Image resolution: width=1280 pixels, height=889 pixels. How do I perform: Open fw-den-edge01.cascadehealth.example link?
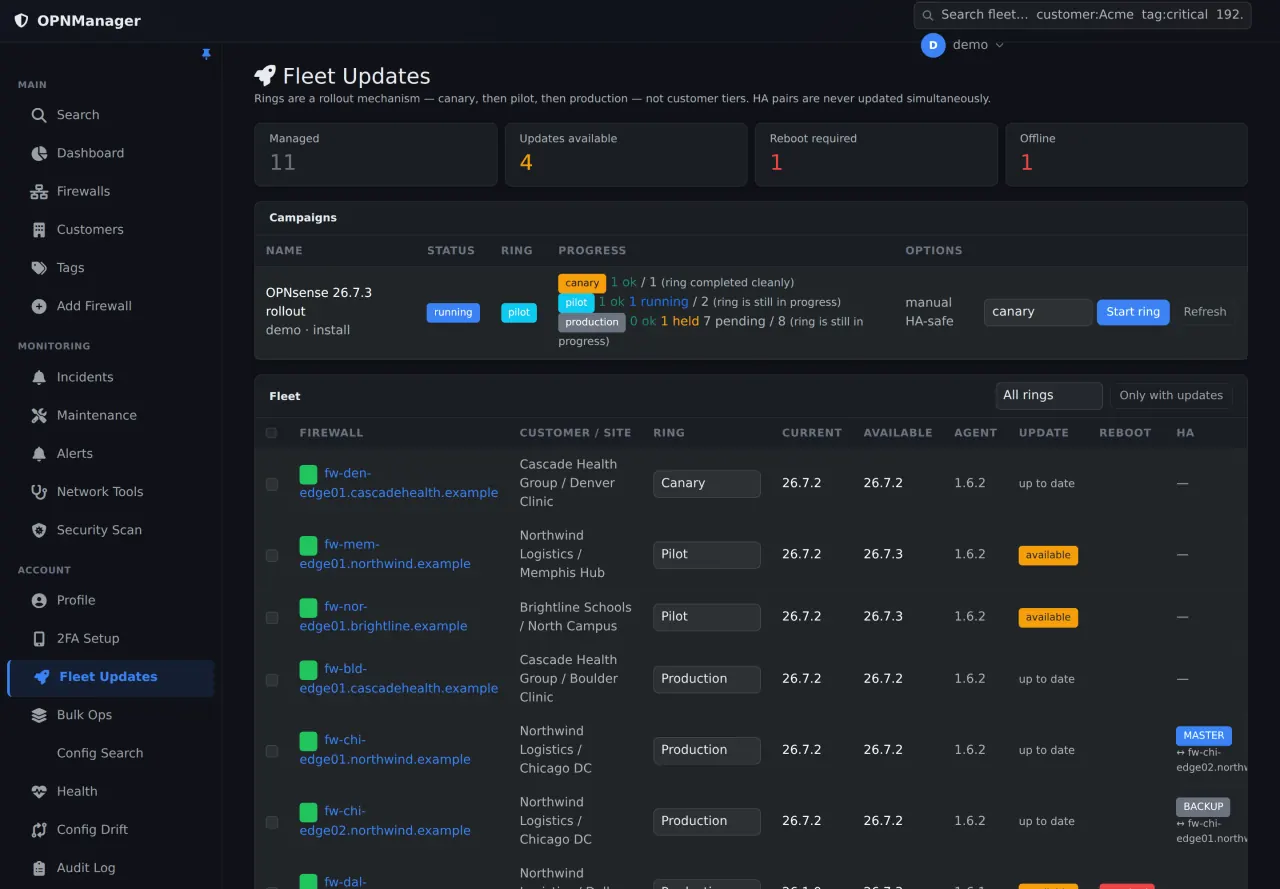(x=399, y=483)
